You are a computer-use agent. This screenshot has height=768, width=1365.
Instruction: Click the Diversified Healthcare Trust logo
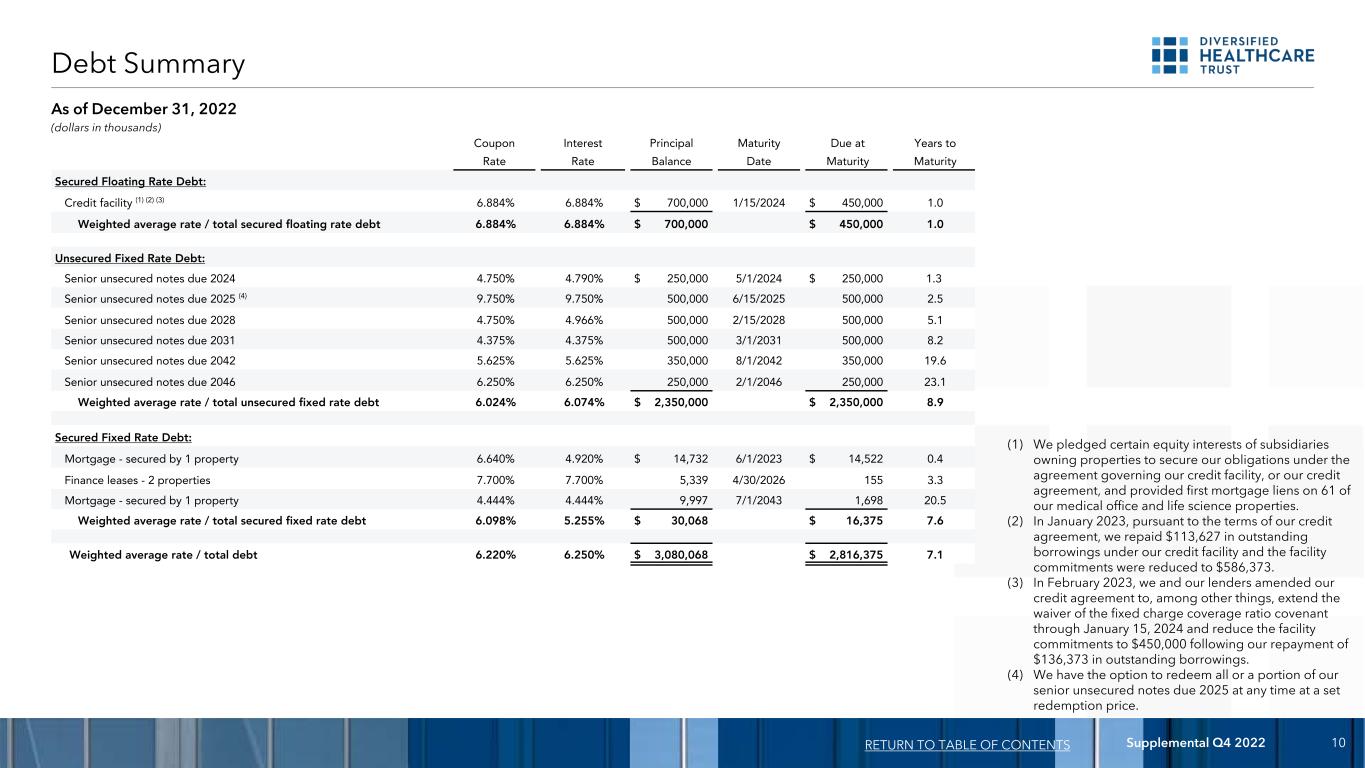click(1232, 56)
